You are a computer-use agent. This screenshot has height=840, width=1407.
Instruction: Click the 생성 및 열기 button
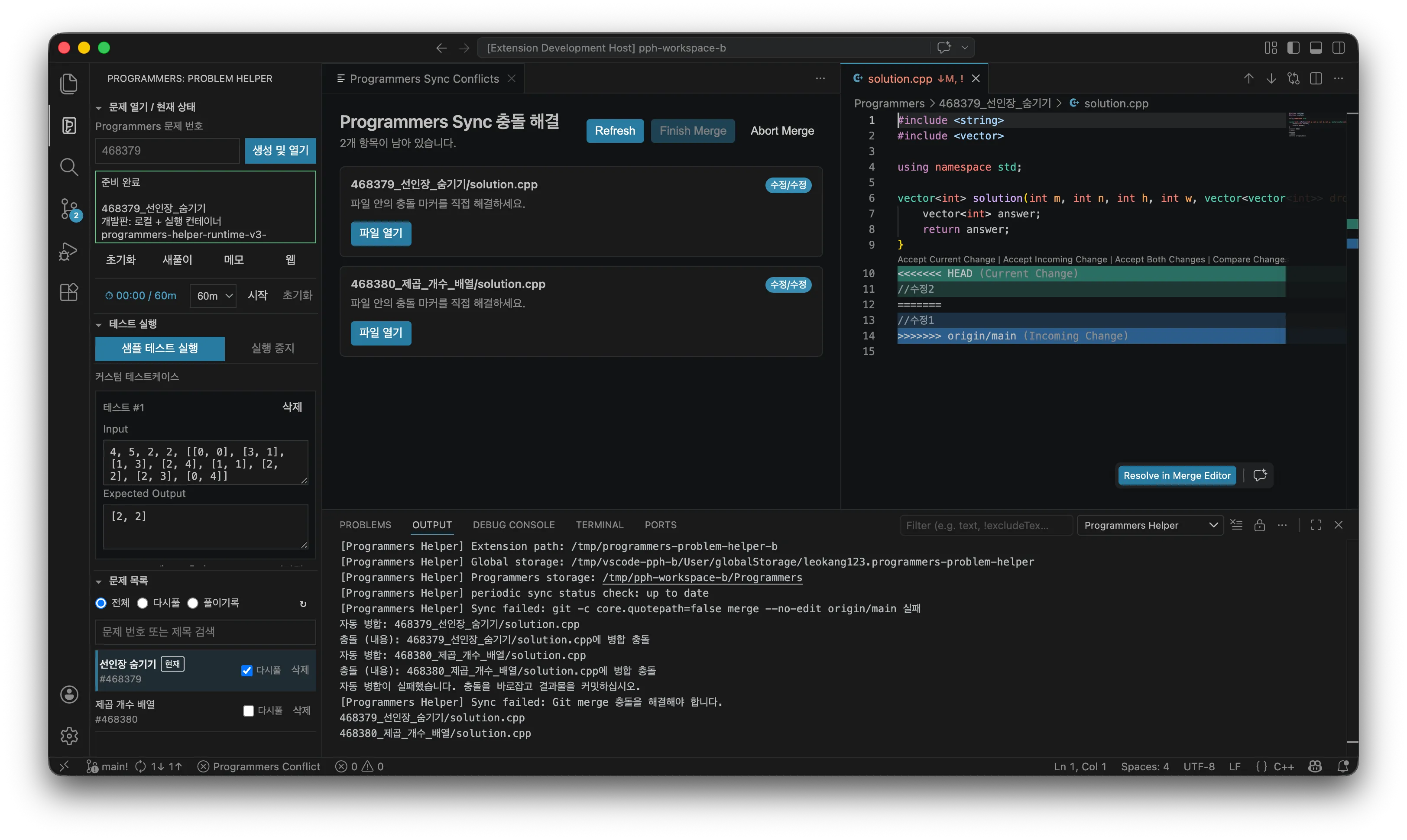tap(280, 151)
